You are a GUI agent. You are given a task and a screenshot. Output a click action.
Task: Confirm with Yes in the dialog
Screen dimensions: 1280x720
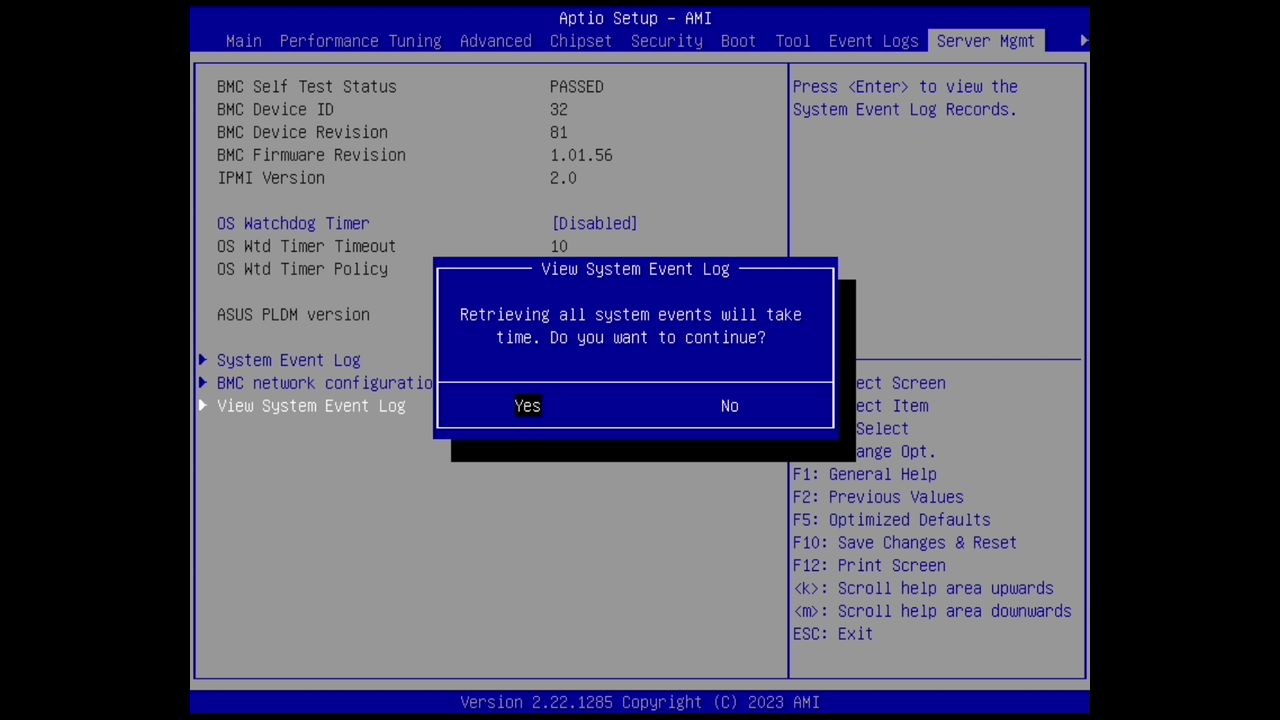point(527,406)
